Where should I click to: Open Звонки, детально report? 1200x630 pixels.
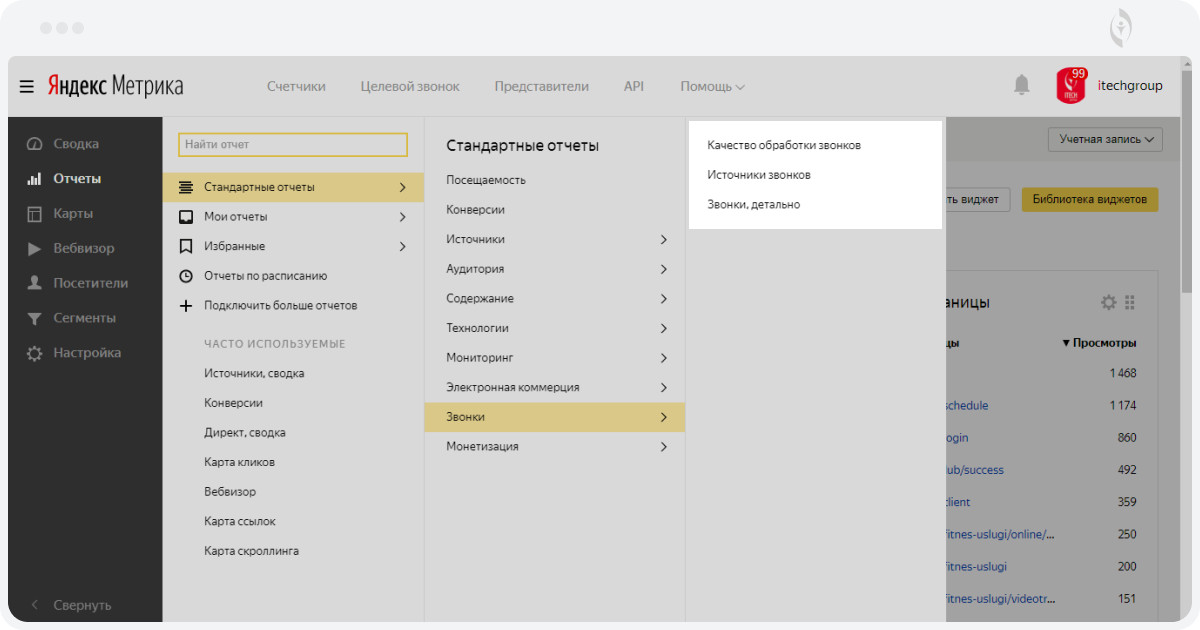(753, 205)
